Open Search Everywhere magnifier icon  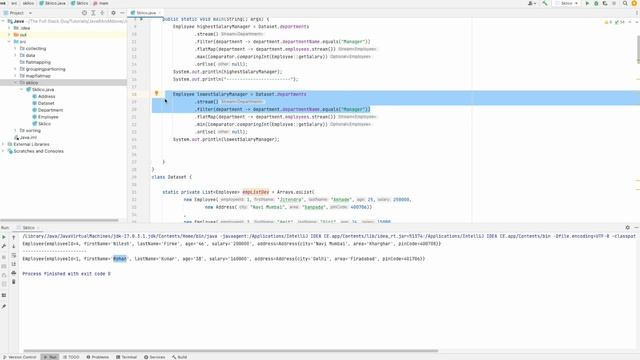click(x=625, y=3)
